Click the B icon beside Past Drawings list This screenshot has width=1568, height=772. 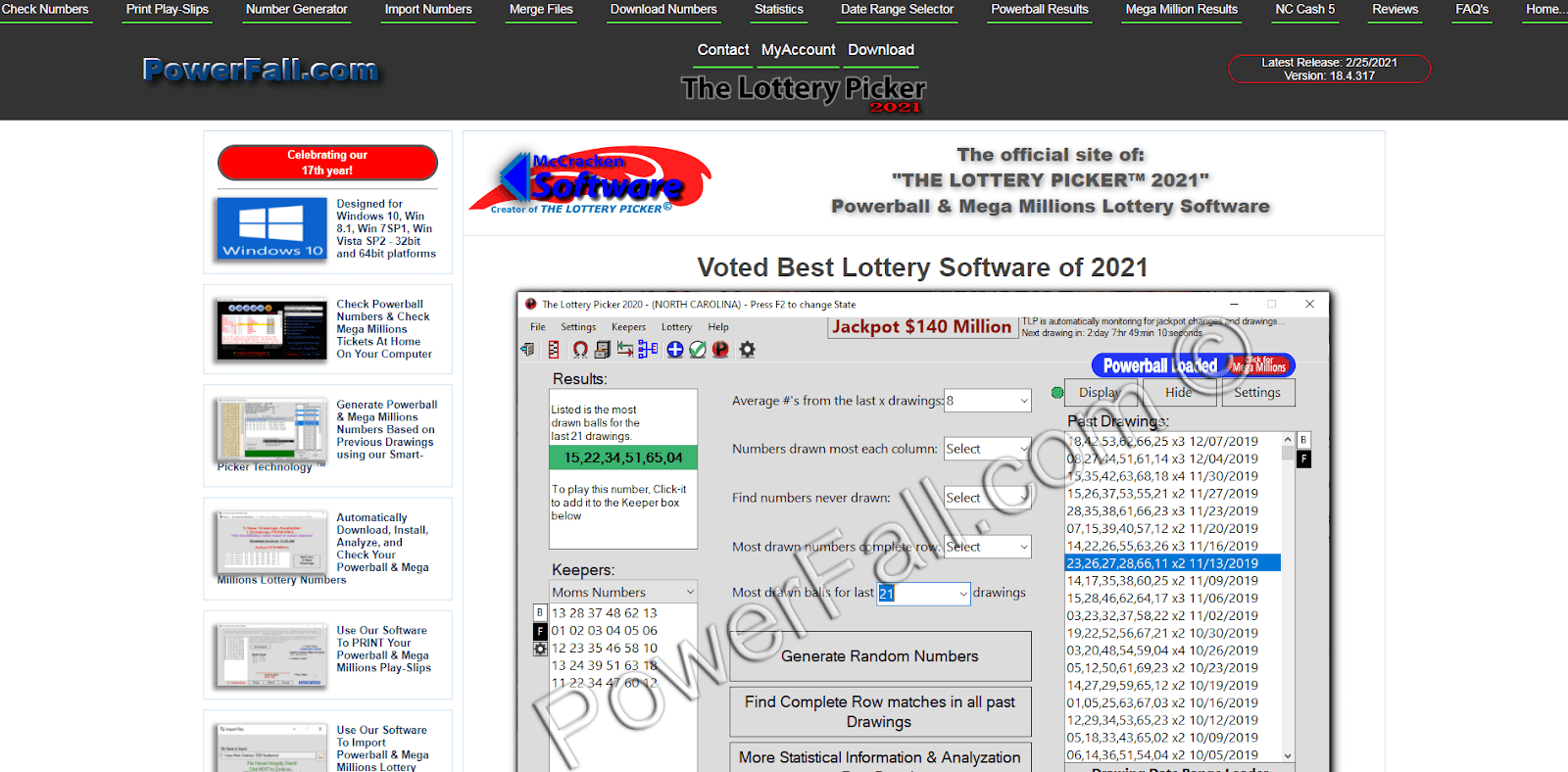pyautogui.click(x=1303, y=441)
